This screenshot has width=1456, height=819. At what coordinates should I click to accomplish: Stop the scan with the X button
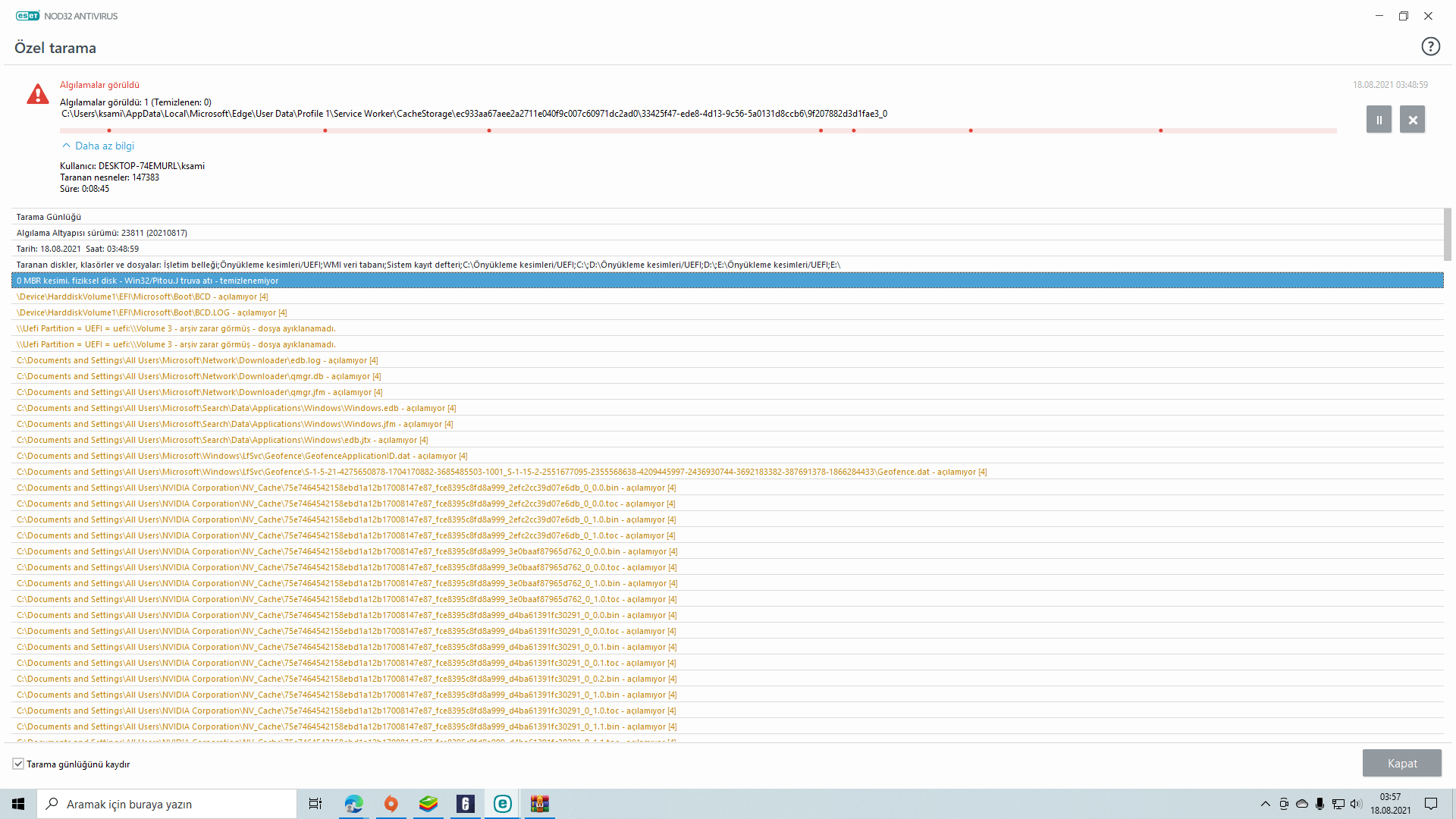pos(1412,120)
